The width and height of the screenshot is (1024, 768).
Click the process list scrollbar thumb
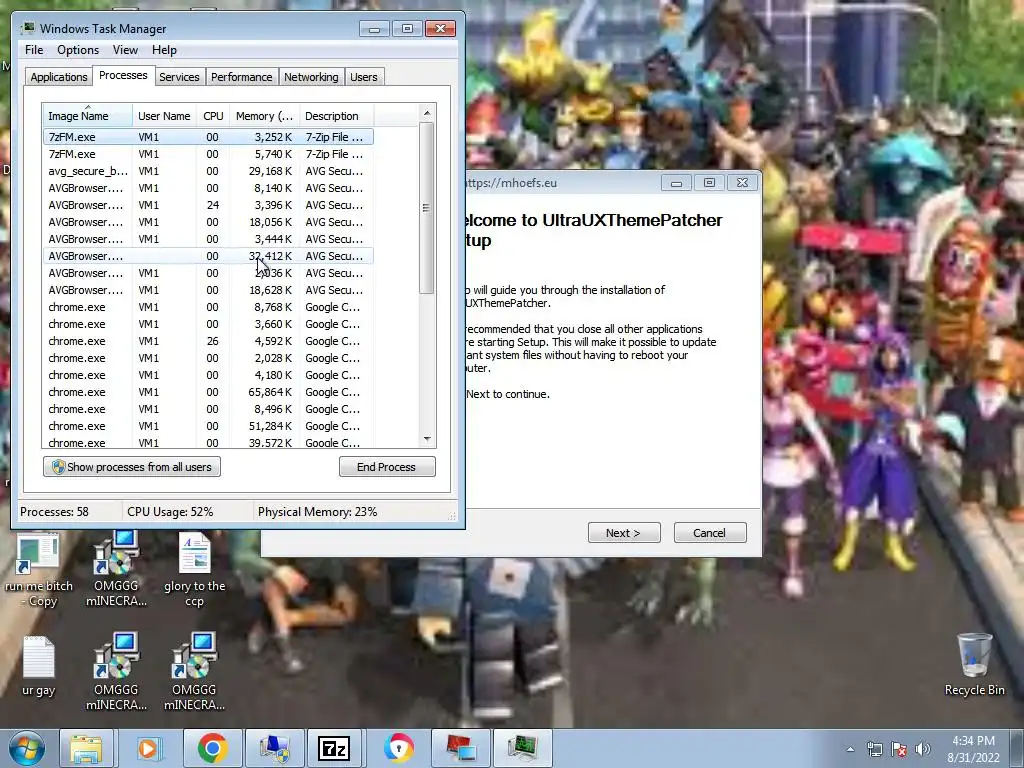(x=426, y=208)
